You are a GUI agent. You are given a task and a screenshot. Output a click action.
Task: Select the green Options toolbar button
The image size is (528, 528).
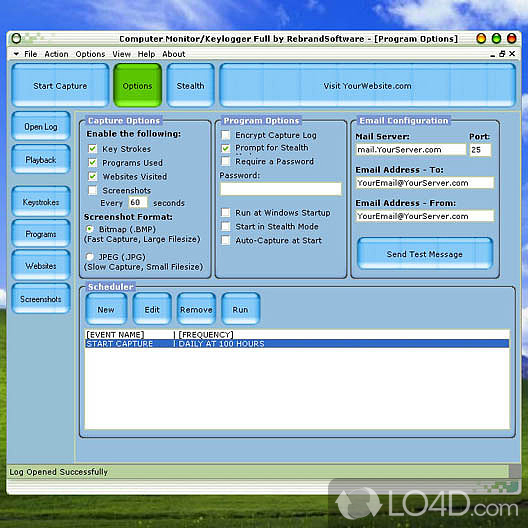pyautogui.click(x=137, y=86)
